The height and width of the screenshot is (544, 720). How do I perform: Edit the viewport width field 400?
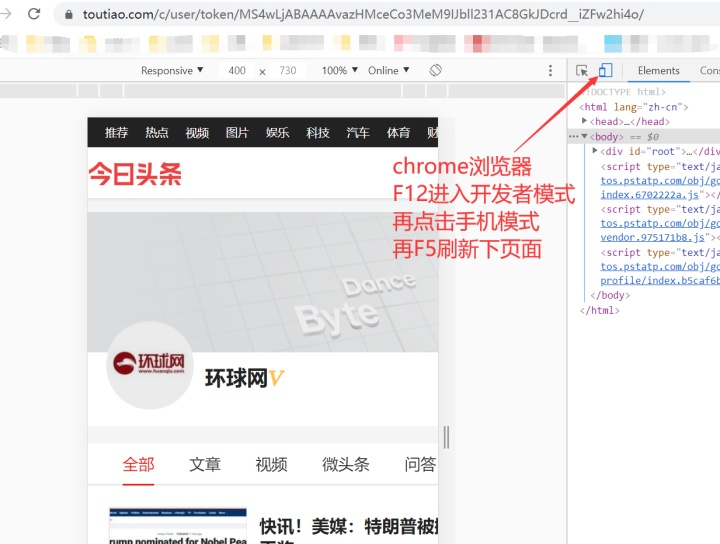[237, 70]
